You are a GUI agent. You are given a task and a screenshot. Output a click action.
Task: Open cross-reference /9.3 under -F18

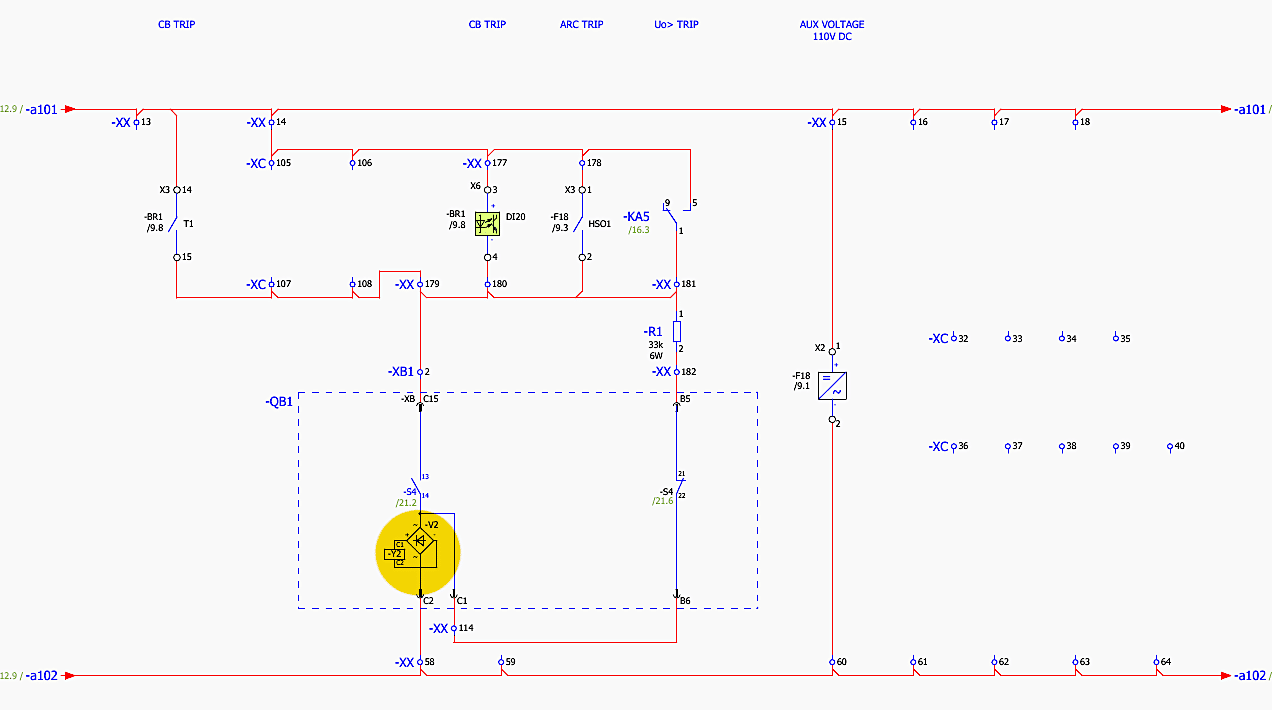point(559,228)
